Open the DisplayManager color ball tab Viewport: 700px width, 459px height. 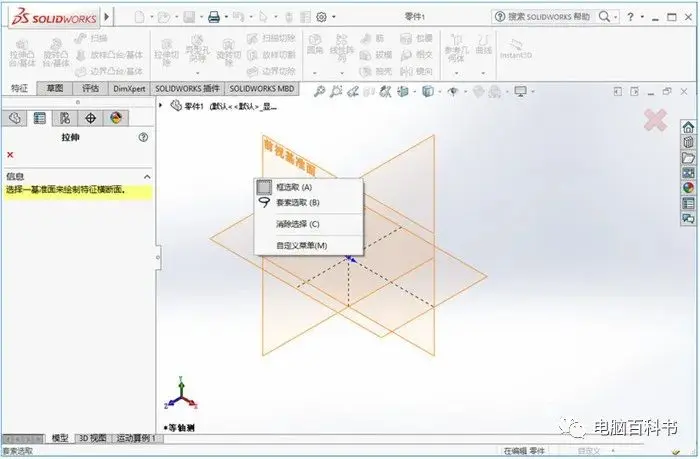point(116,118)
